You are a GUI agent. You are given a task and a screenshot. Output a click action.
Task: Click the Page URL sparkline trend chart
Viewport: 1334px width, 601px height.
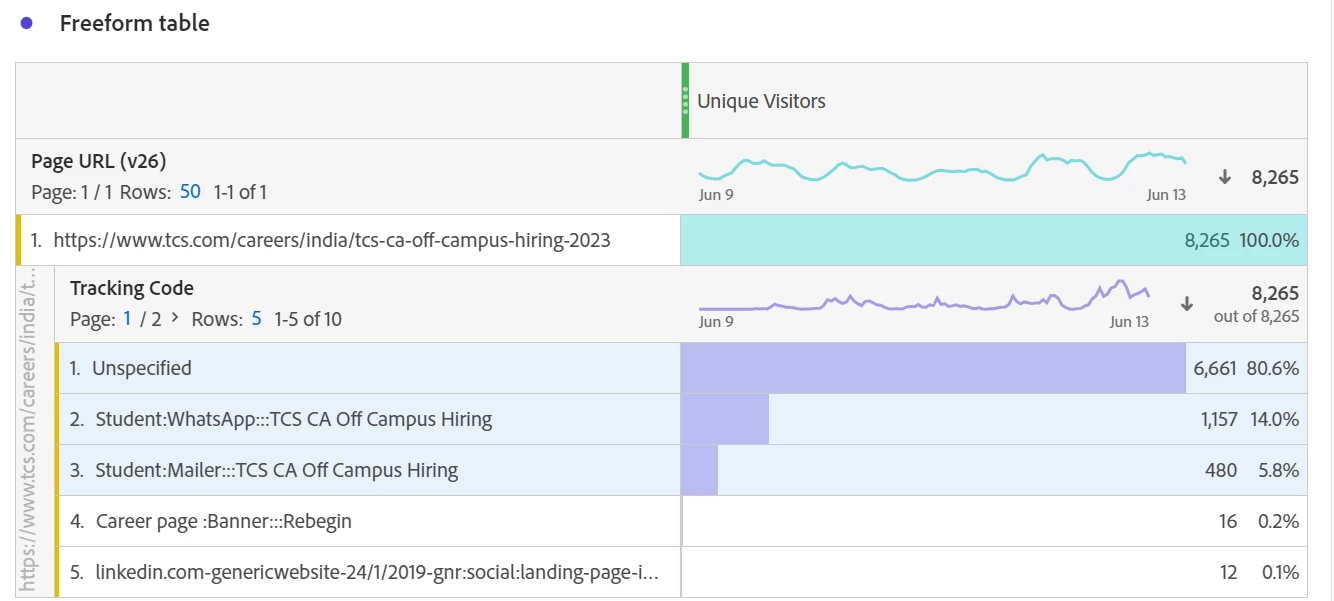942,167
